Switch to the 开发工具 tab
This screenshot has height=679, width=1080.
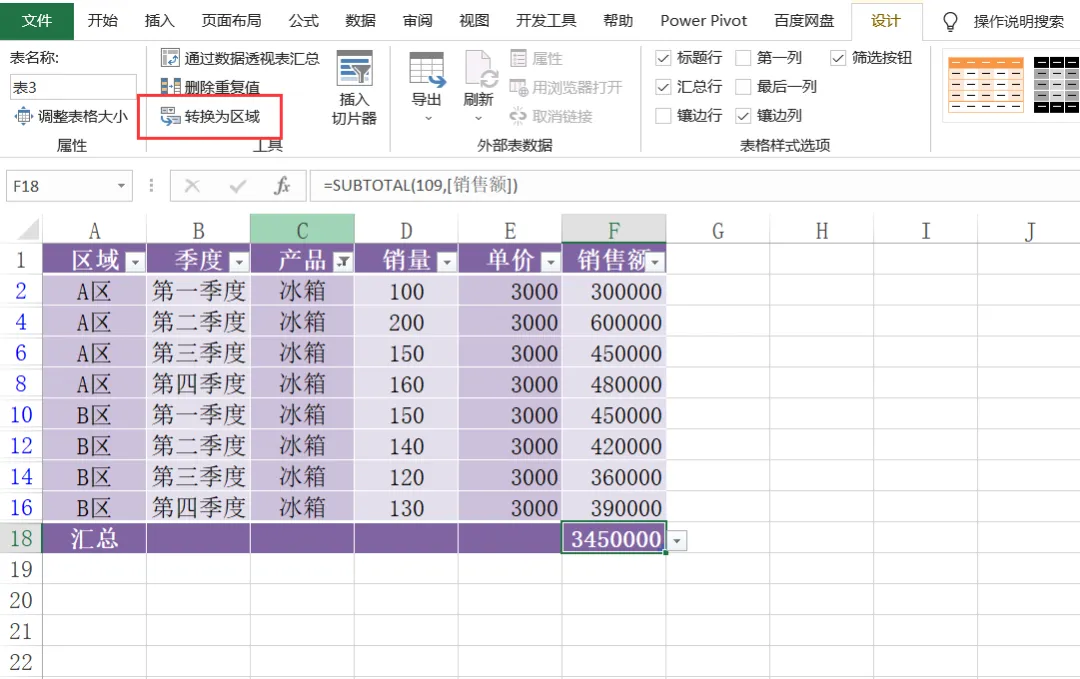coord(546,21)
